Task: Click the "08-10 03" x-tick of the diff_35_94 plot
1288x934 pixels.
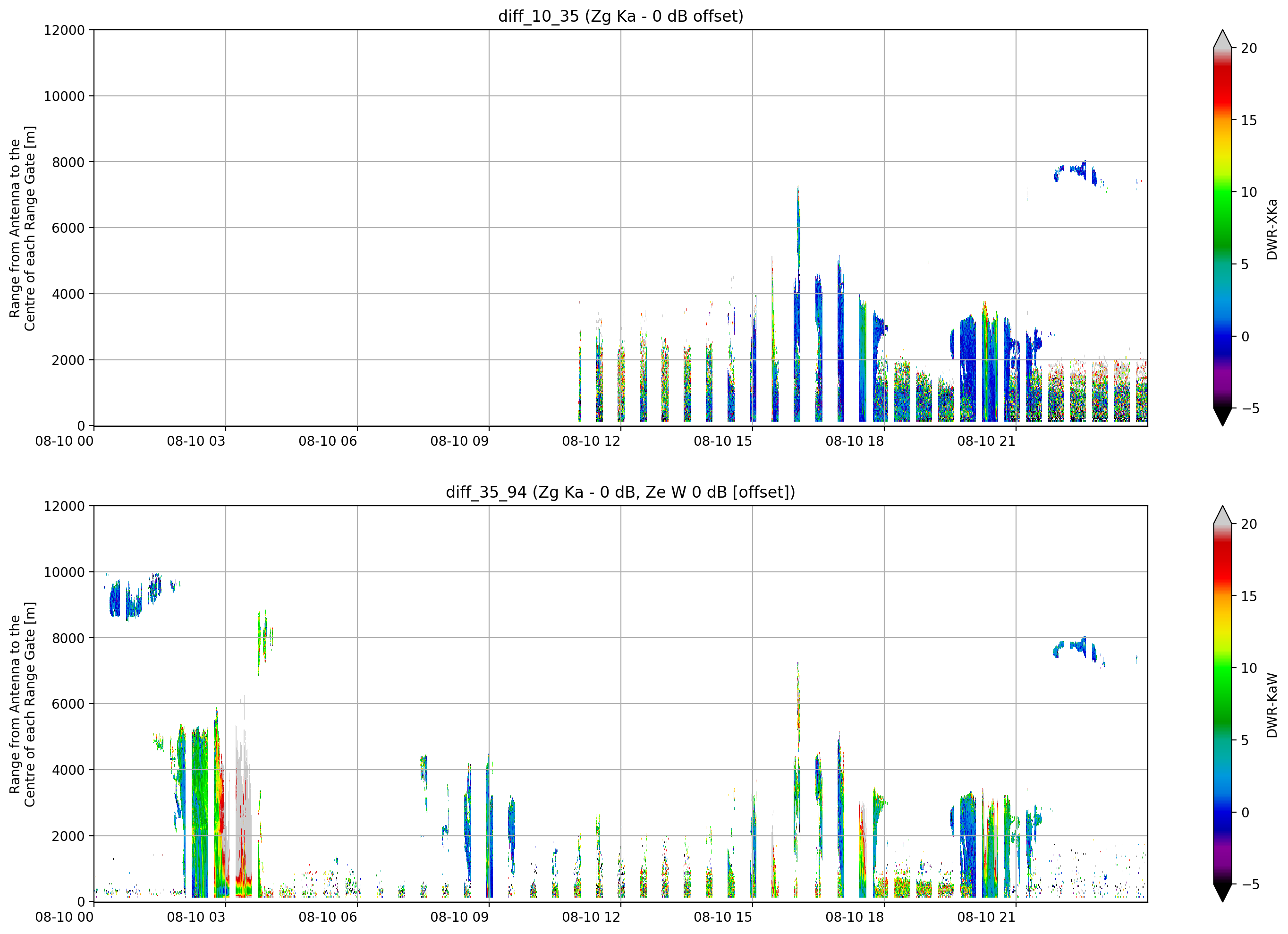Action: click(196, 917)
